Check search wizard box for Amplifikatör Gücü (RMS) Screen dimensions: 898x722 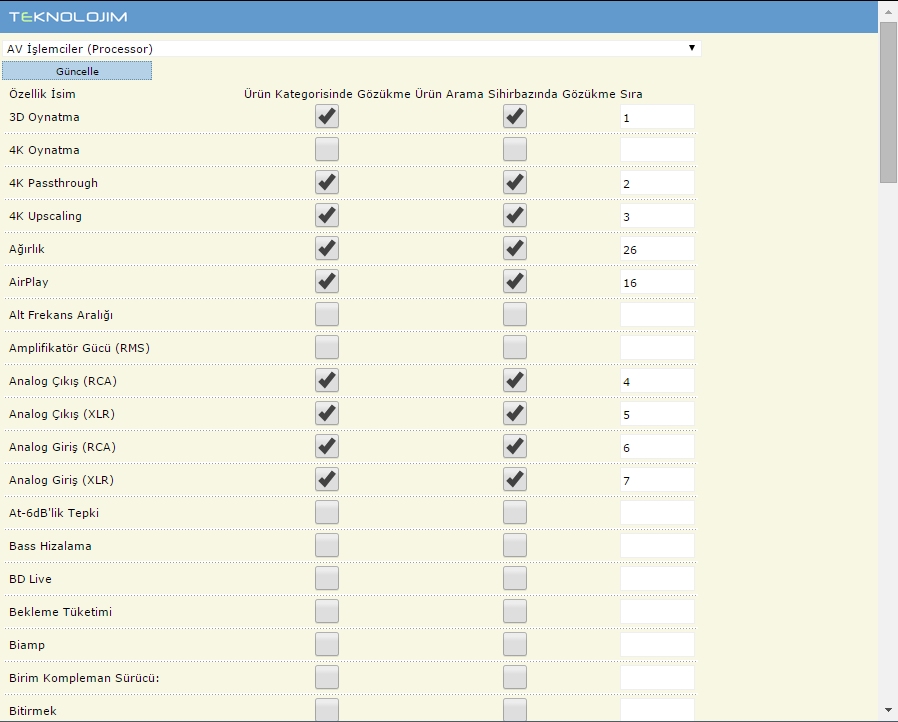click(514, 347)
